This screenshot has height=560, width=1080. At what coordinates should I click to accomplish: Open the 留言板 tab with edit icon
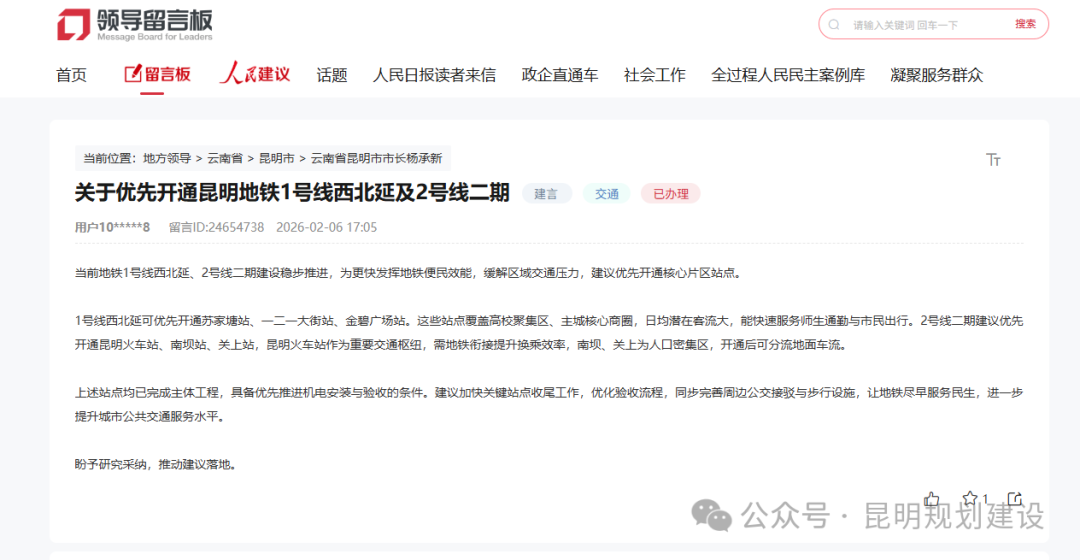157,74
